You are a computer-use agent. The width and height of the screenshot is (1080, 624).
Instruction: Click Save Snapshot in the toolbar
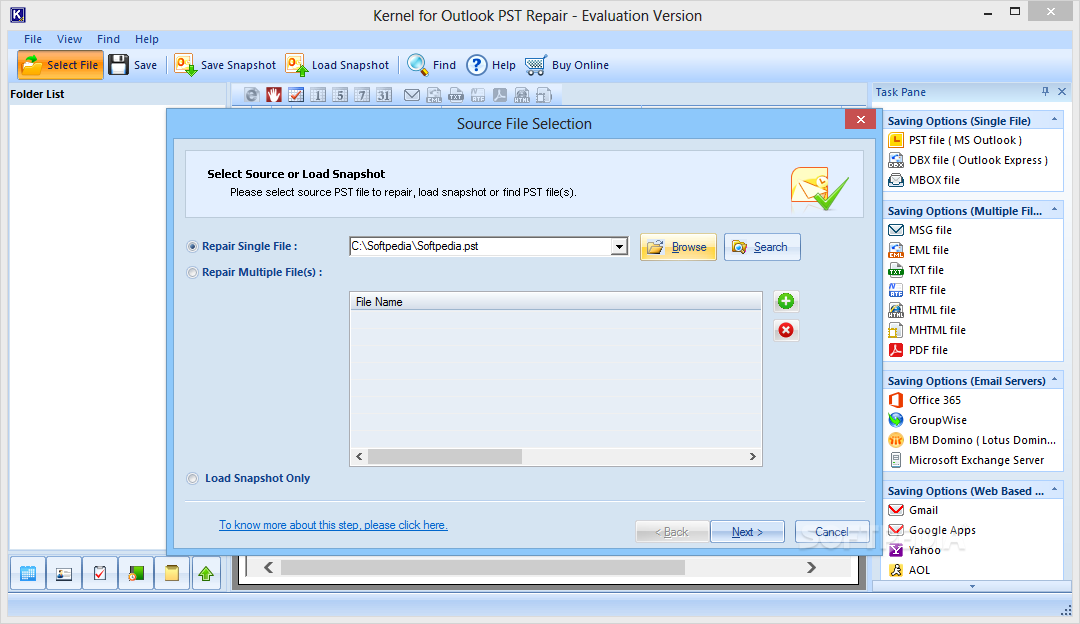(x=225, y=65)
